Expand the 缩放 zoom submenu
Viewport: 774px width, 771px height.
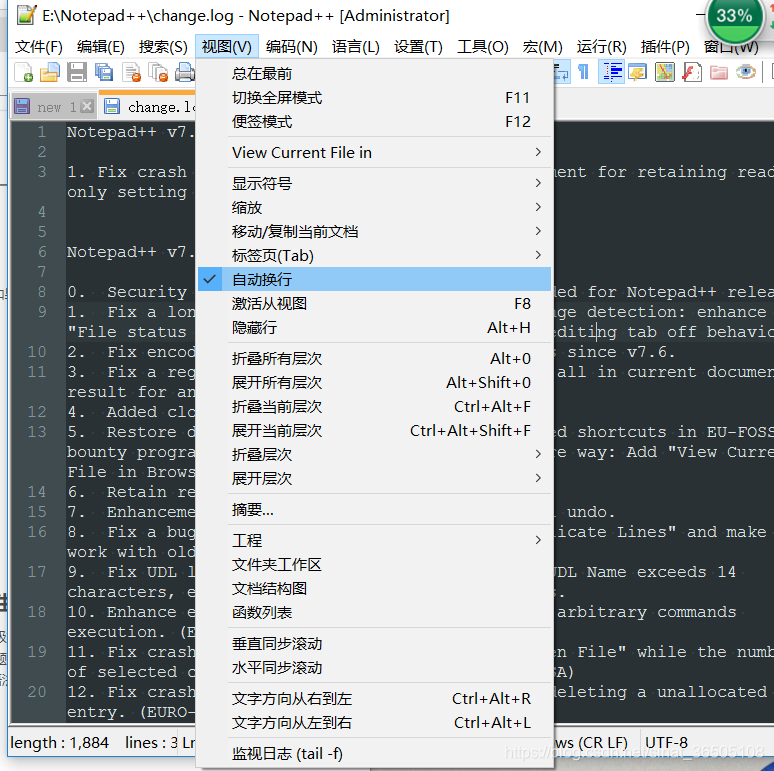(374, 207)
